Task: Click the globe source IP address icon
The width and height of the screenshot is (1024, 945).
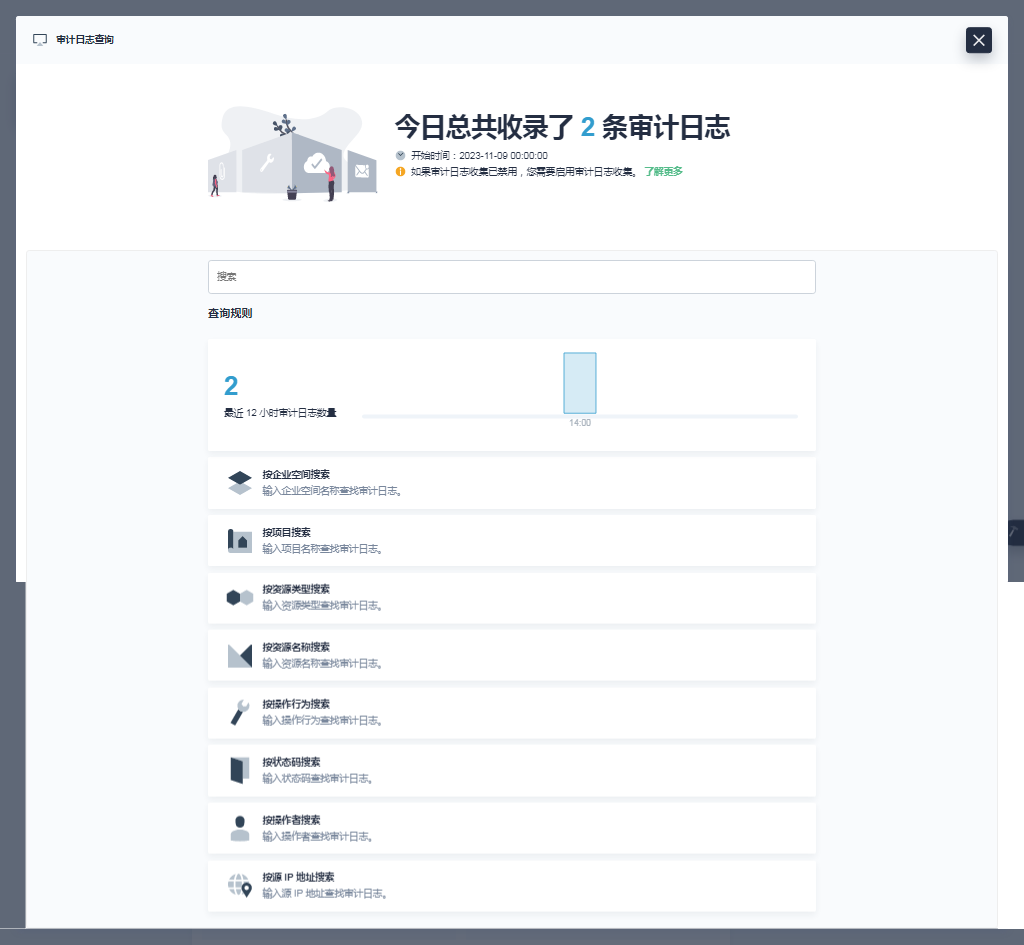Action: [240, 886]
